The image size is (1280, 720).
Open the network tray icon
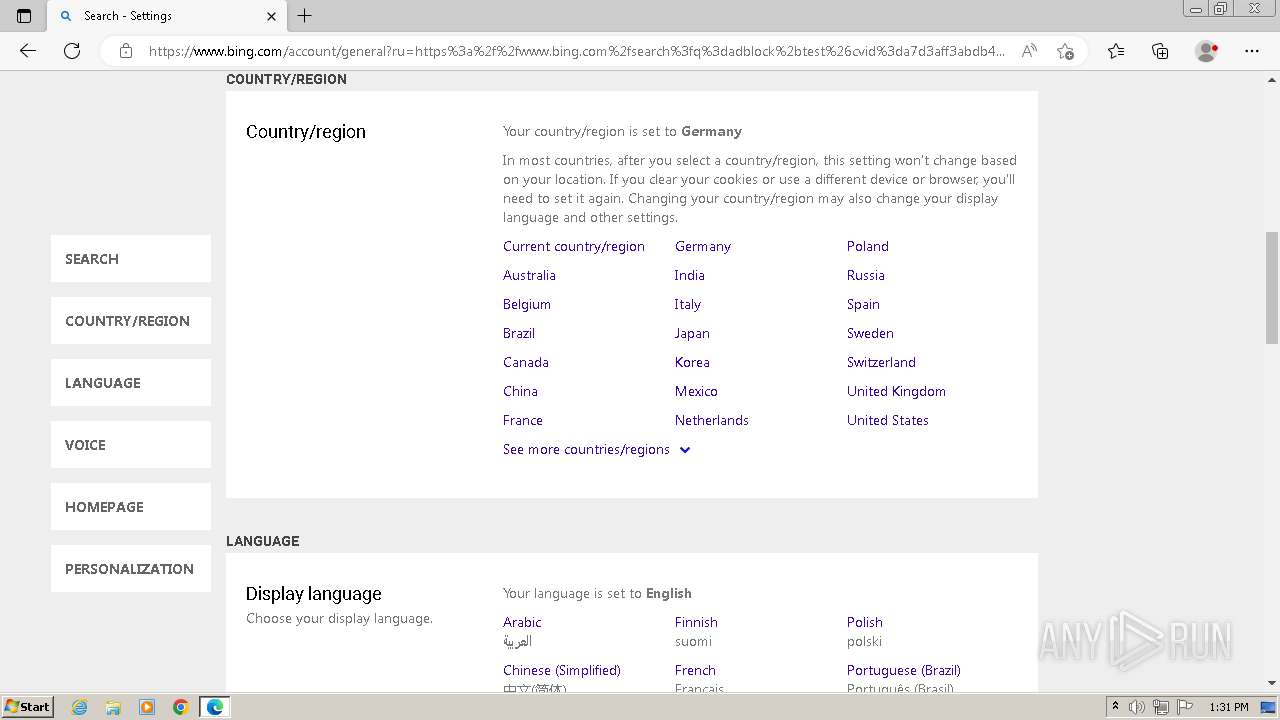click(x=1161, y=707)
